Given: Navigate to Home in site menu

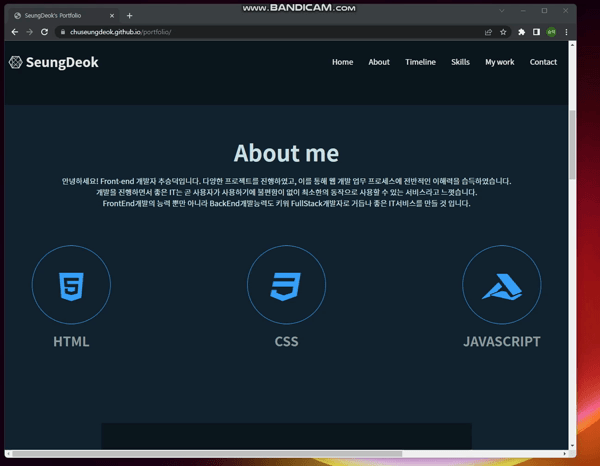Looking at the screenshot, I should pyautogui.click(x=342, y=62).
